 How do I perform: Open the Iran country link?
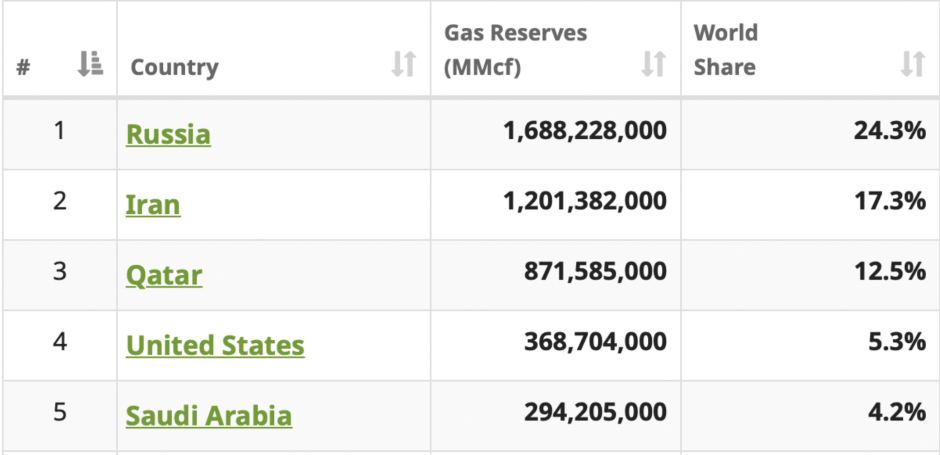point(153,205)
